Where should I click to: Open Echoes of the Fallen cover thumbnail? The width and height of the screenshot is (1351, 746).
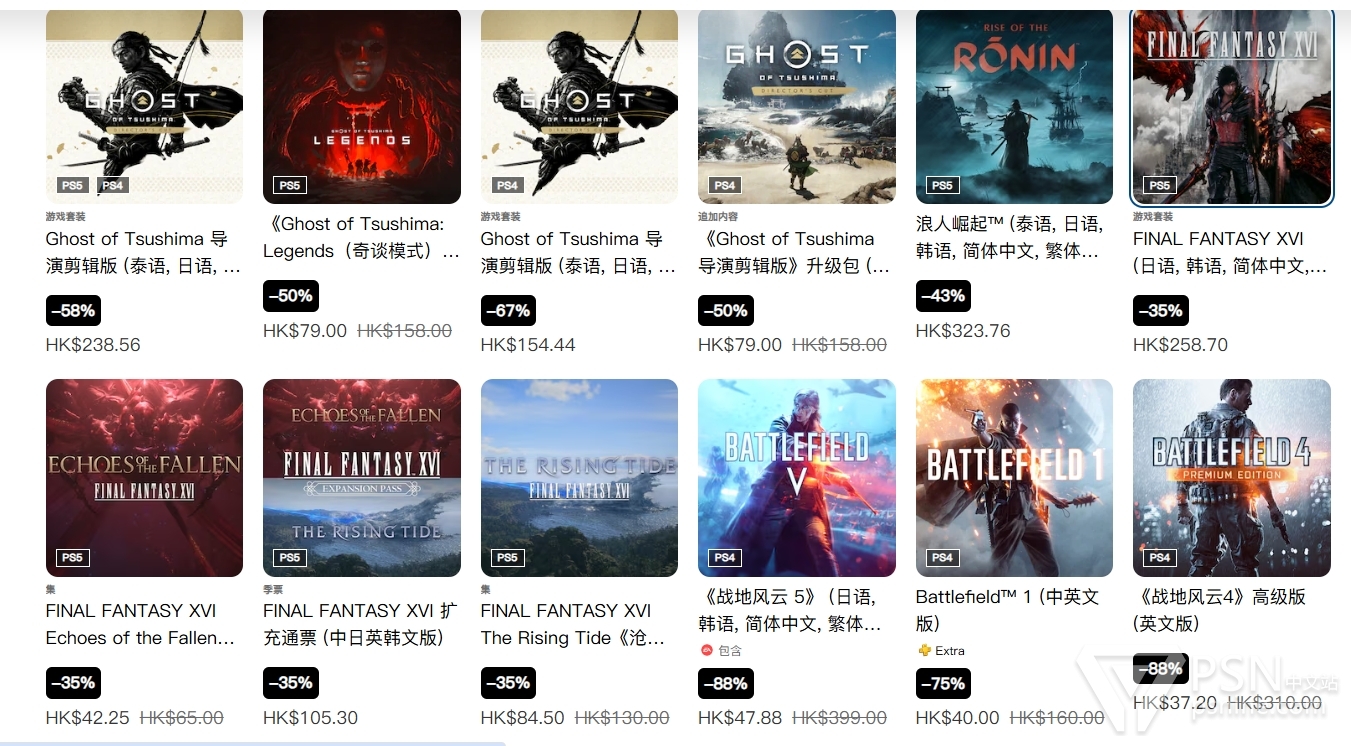click(144, 478)
